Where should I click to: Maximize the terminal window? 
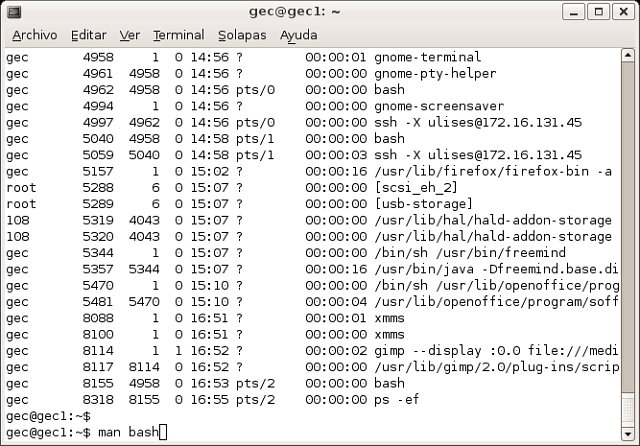[600, 11]
